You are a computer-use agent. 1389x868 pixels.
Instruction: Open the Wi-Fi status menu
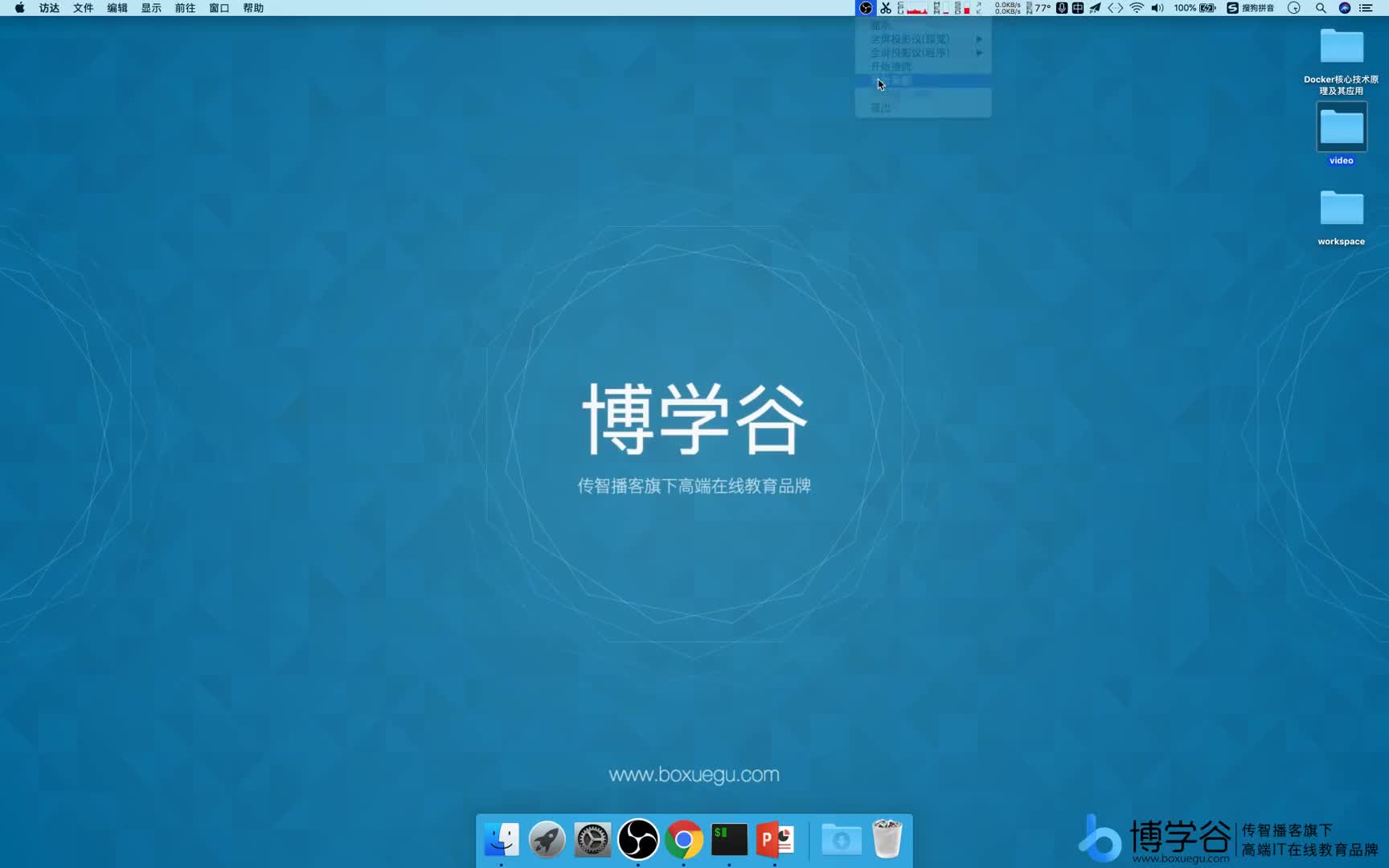pyautogui.click(x=1137, y=8)
